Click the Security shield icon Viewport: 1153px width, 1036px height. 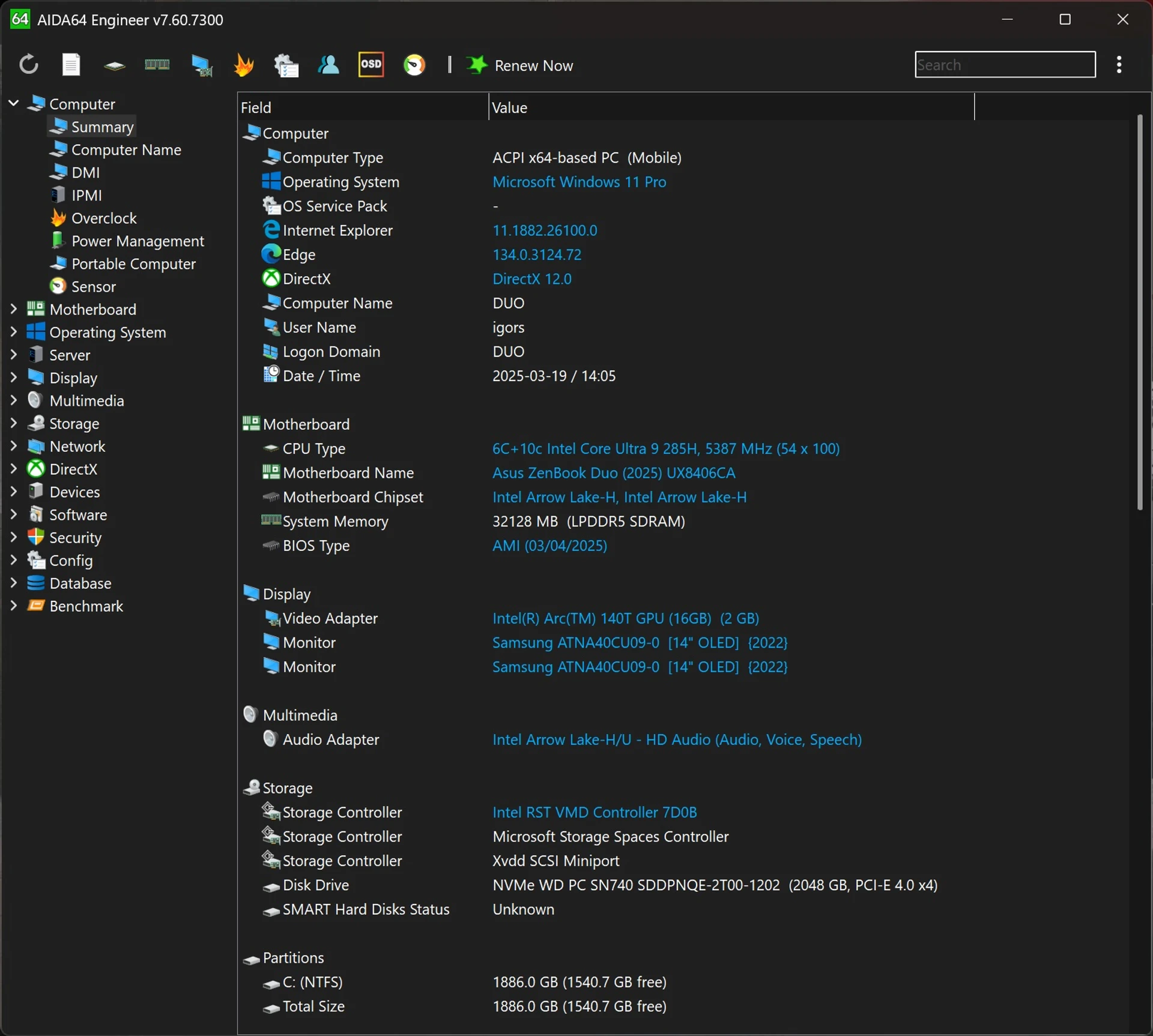click(36, 537)
